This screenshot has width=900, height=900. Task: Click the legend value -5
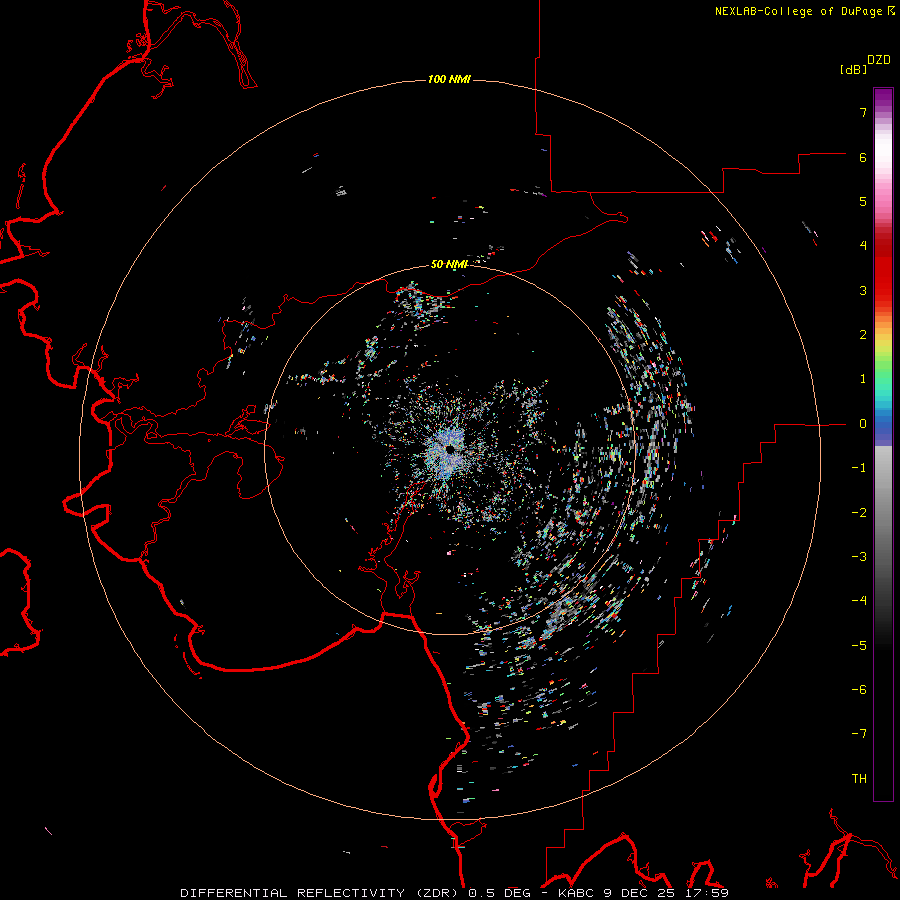click(x=859, y=646)
